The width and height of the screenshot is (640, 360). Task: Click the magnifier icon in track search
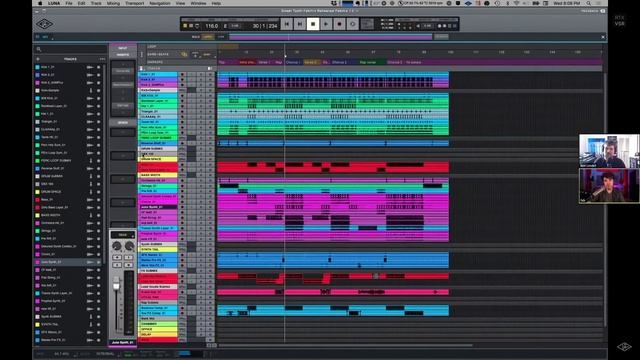pyautogui.click(x=39, y=49)
